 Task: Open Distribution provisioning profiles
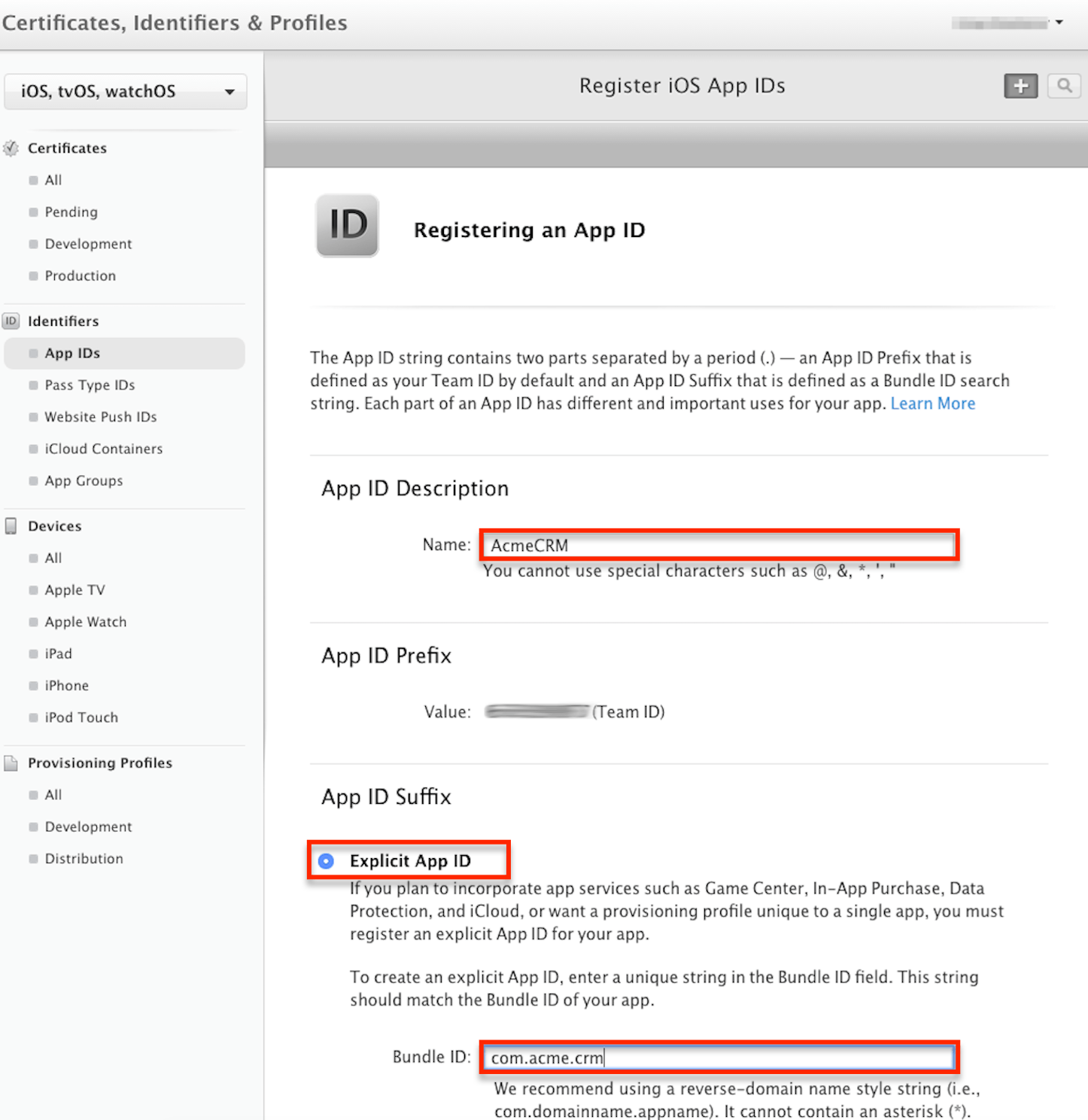[x=84, y=859]
